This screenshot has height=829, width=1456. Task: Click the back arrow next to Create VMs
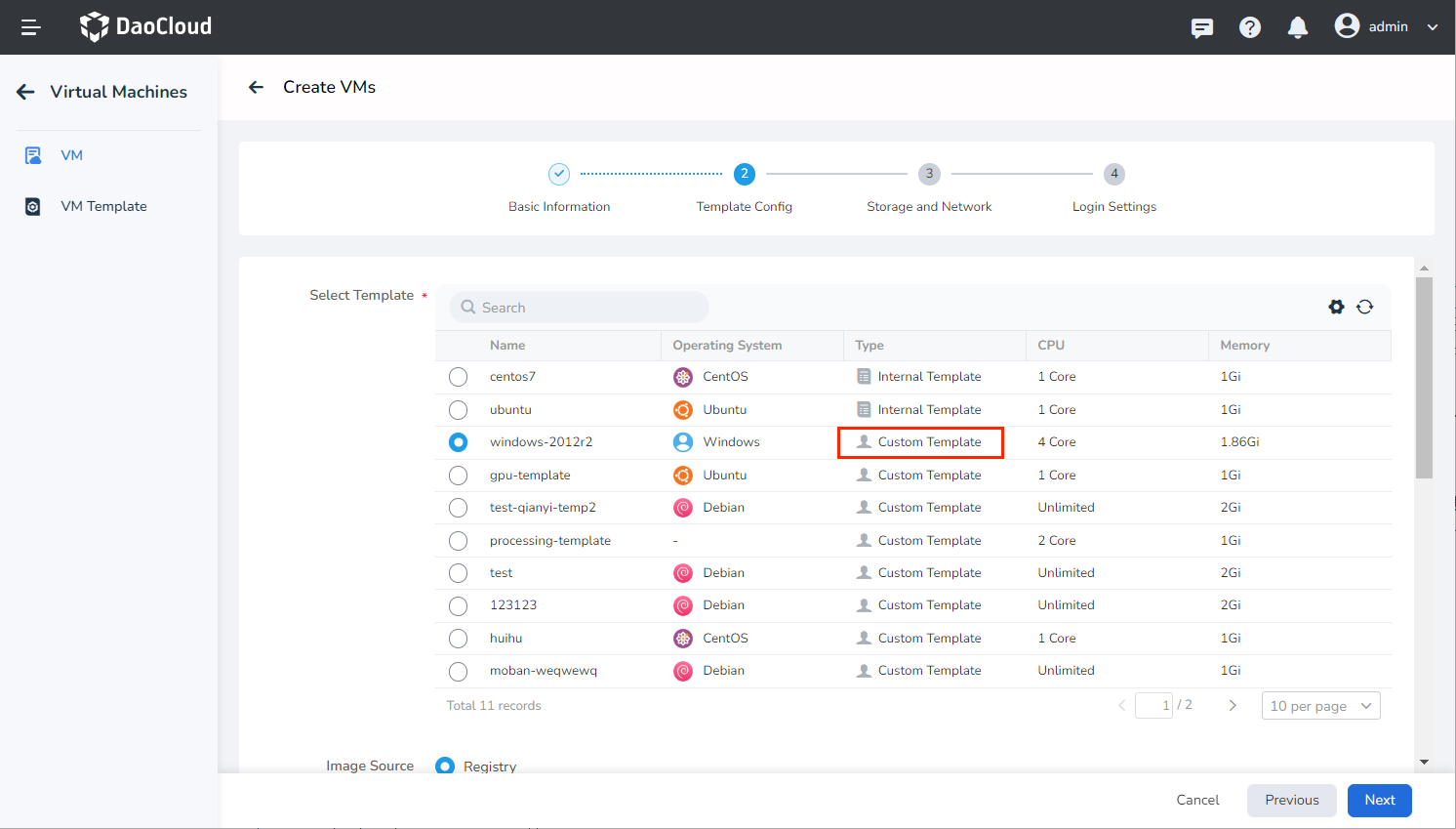point(256,87)
